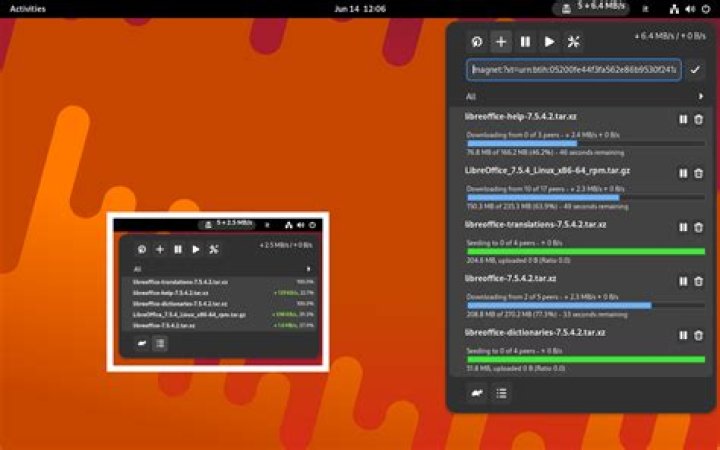This screenshot has width=720, height=450.
Task: Click the network icon in system tray
Action: point(674,9)
